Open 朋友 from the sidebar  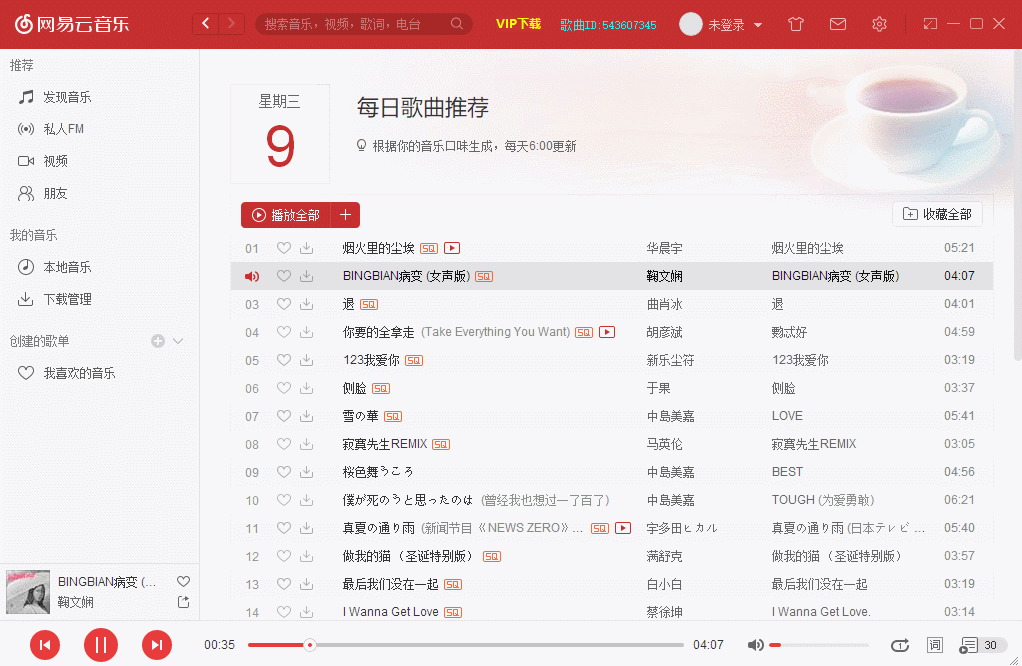(55, 193)
